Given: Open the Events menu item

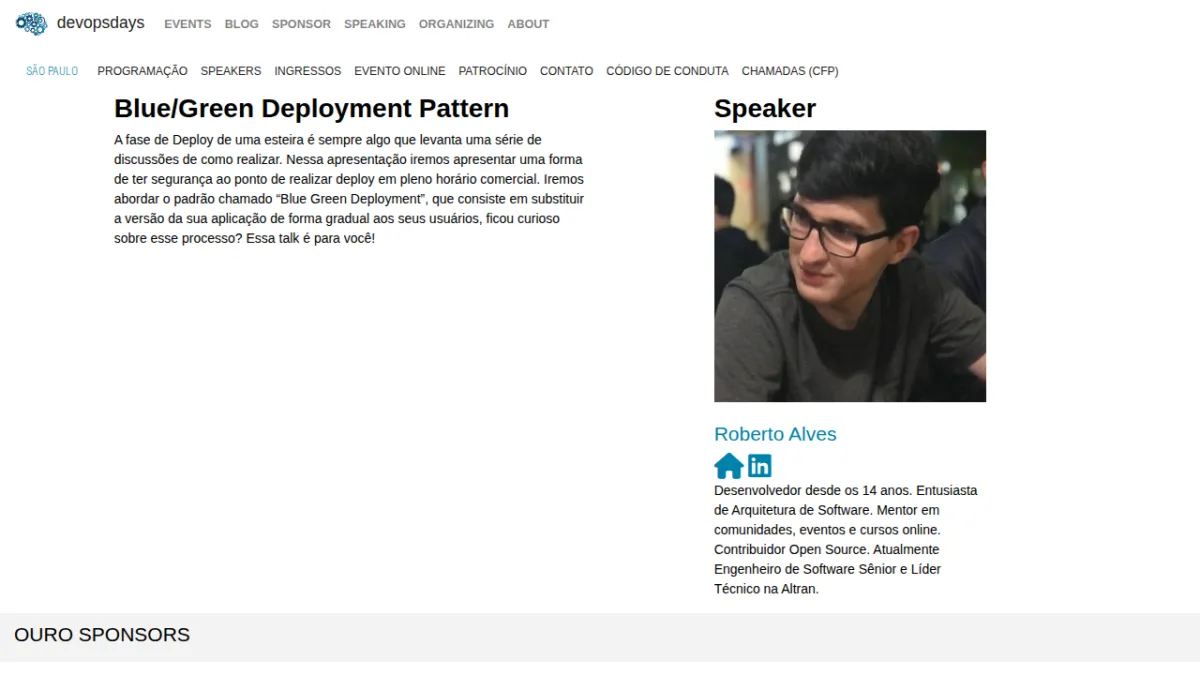Looking at the screenshot, I should click(x=188, y=24).
